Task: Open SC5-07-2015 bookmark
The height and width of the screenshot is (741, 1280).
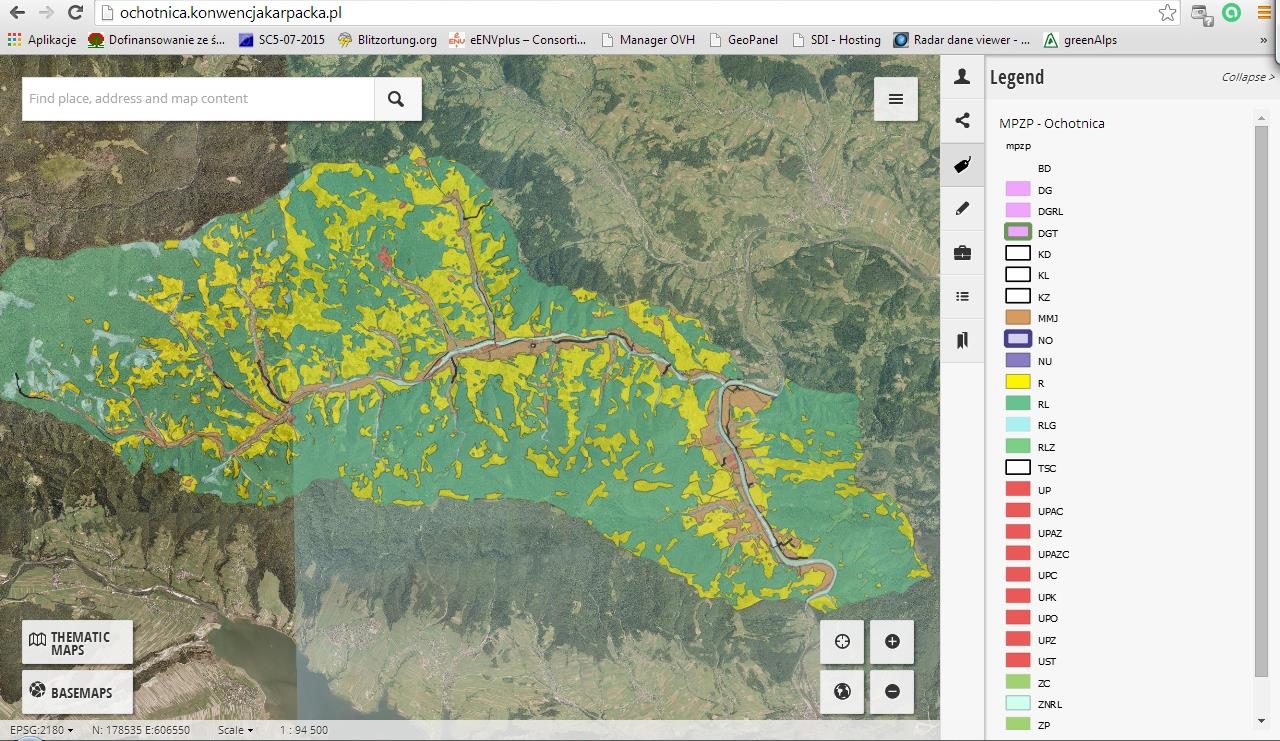Action: [282, 40]
